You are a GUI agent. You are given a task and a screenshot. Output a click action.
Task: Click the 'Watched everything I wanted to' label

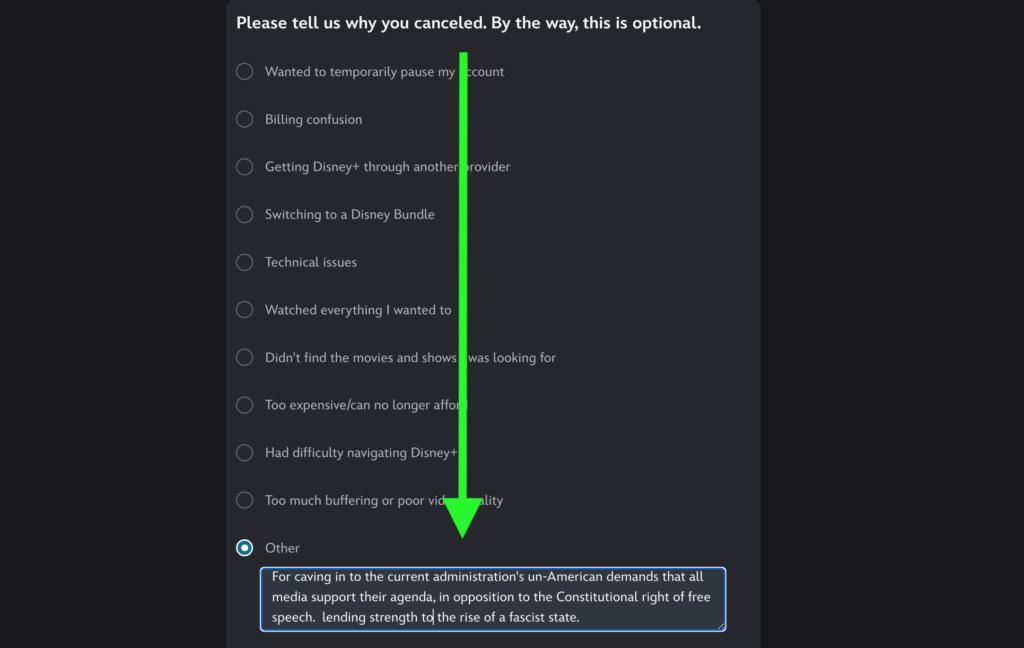[358, 310]
